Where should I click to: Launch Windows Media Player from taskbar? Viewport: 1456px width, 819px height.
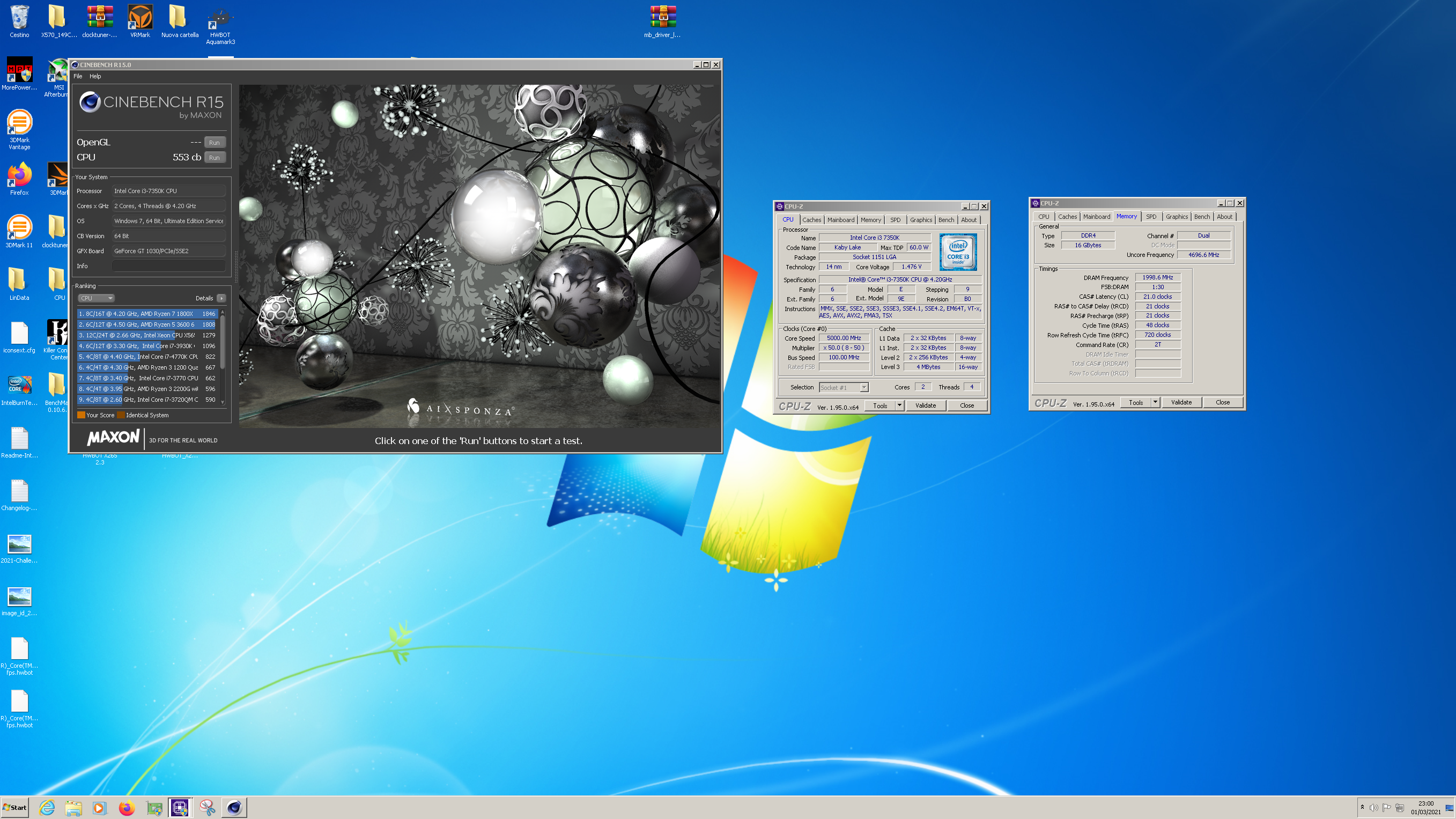[99, 808]
